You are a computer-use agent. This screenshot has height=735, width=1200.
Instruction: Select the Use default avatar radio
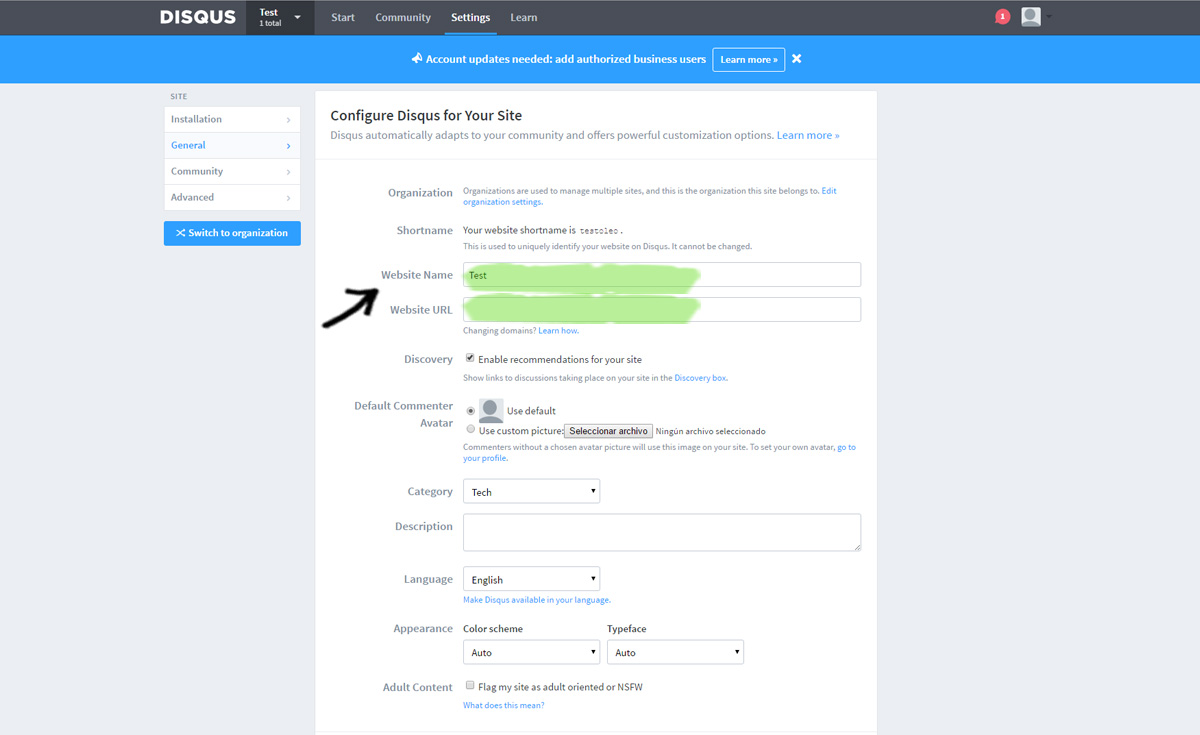(x=470, y=410)
